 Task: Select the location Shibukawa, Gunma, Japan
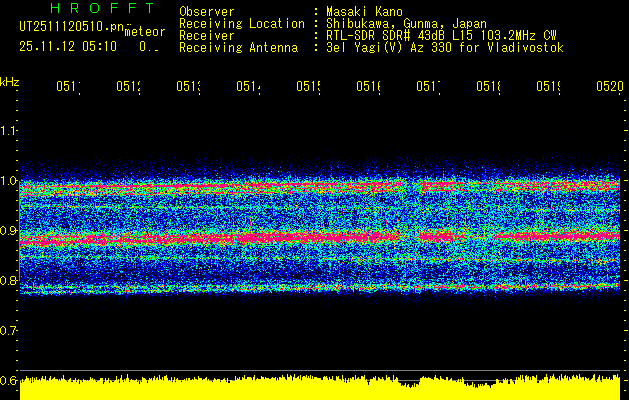point(406,24)
